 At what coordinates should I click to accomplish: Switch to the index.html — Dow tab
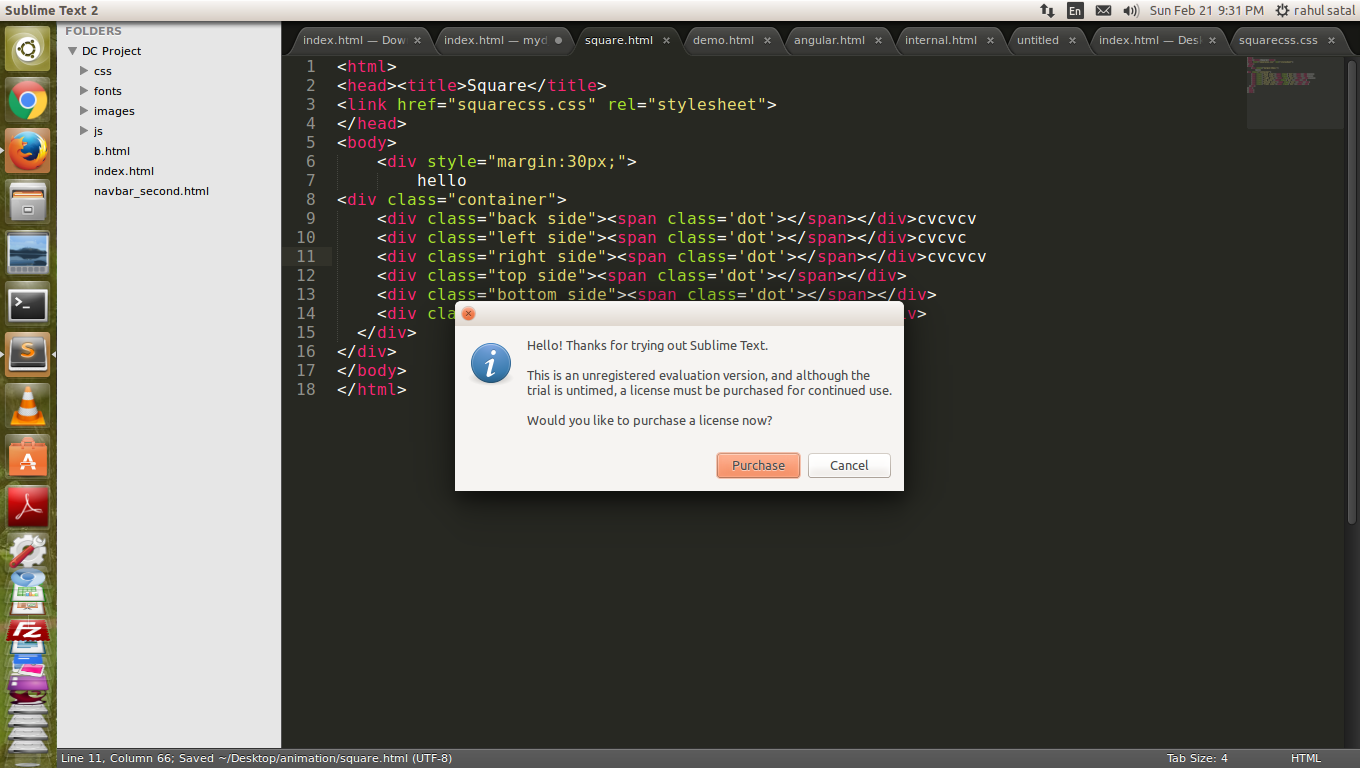point(354,40)
